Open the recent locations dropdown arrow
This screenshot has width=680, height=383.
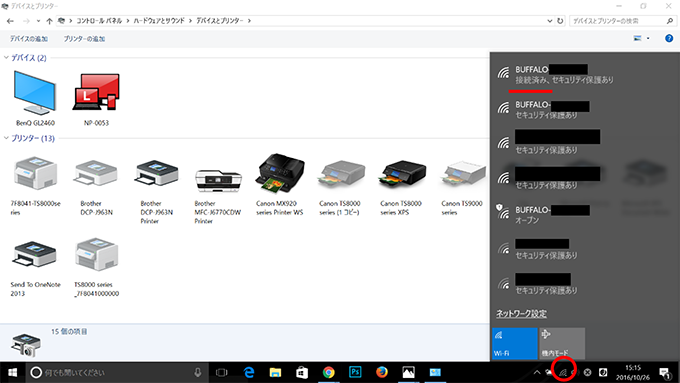coord(38,21)
